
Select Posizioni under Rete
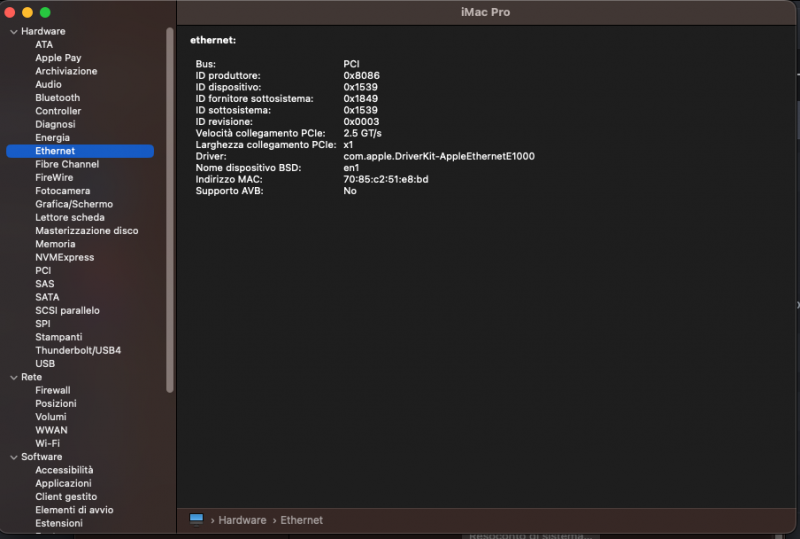[x=56, y=403]
